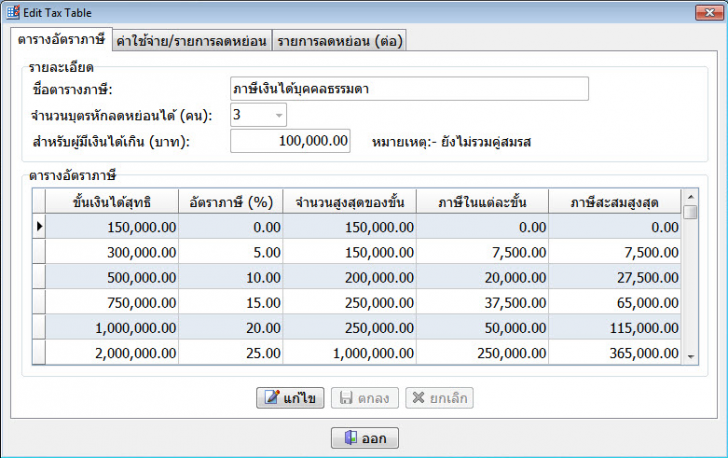The height and width of the screenshot is (458, 728).
Task: Click tax per bracket cell 7,500.00
Action: point(482,252)
